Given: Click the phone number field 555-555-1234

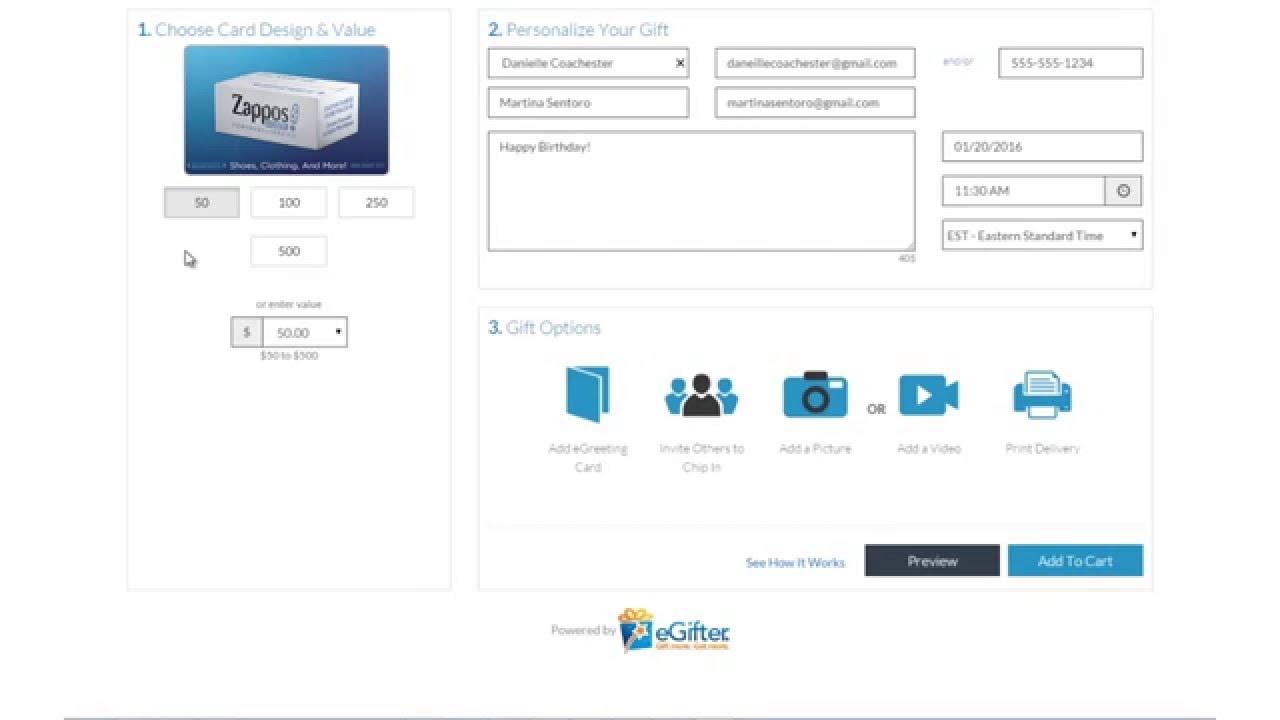Looking at the screenshot, I should (1070, 63).
